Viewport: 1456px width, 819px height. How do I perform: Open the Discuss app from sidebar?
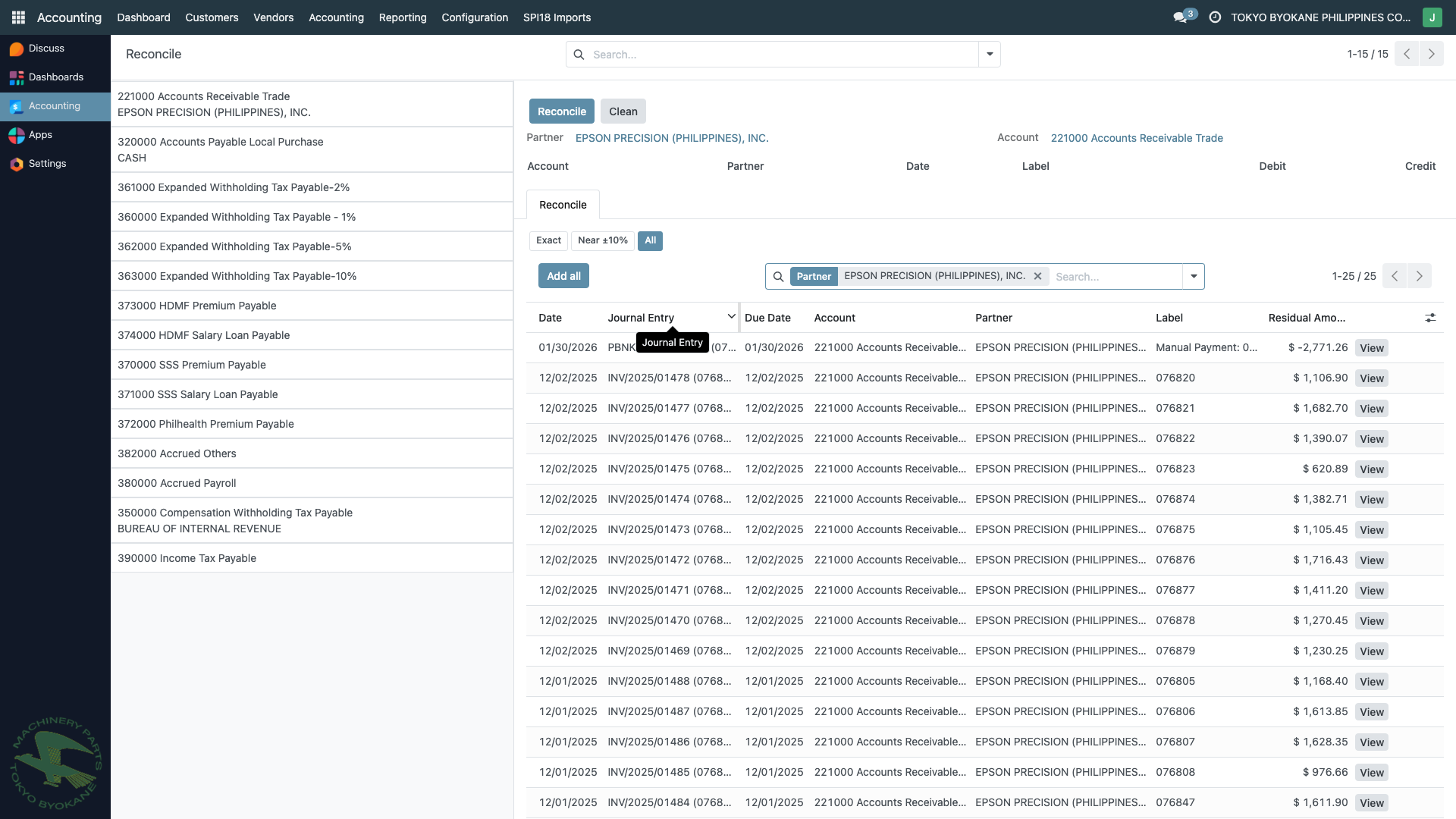click(x=45, y=48)
